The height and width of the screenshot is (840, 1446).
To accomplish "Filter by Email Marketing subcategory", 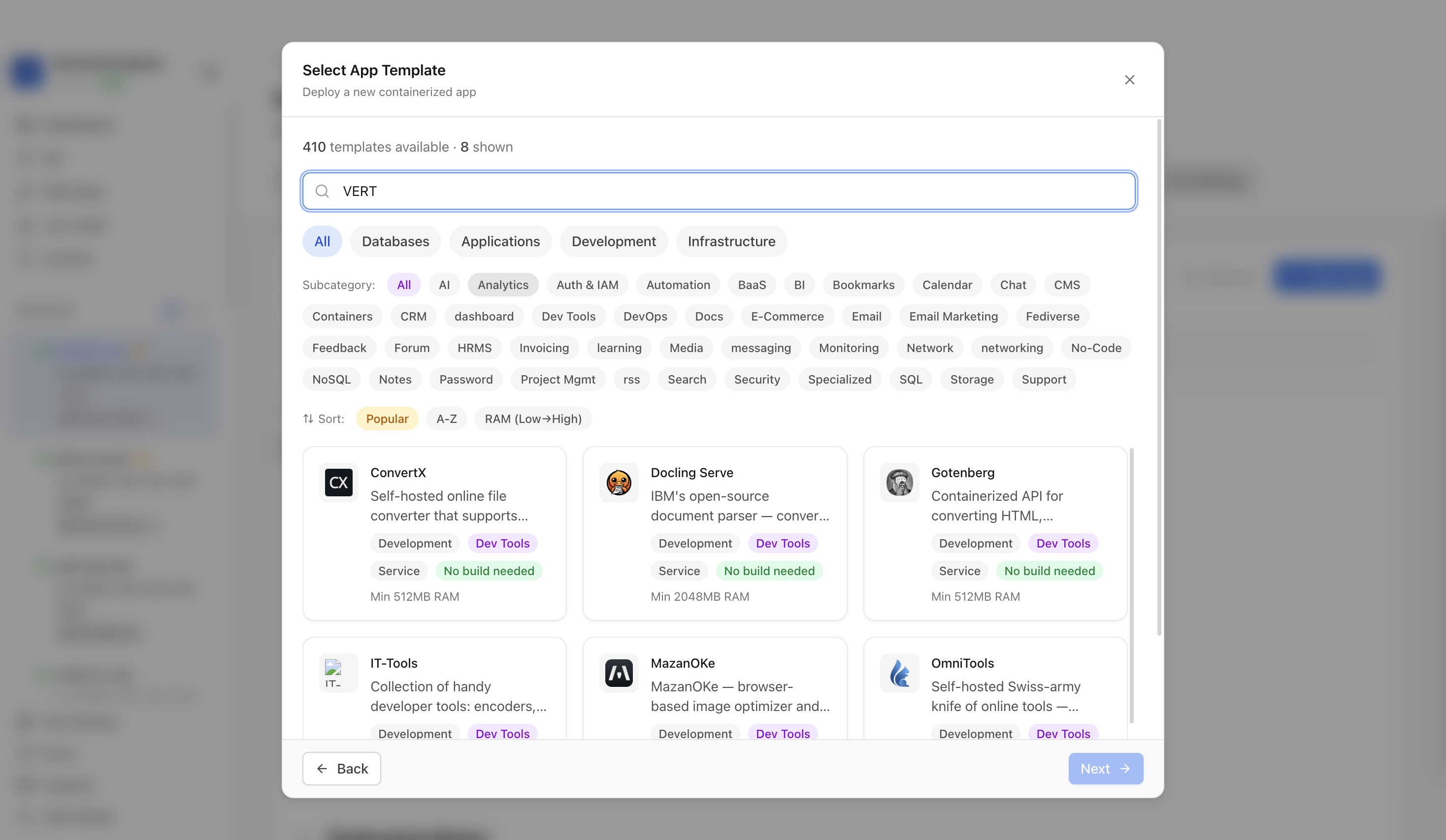I will pyautogui.click(x=953, y=316).
